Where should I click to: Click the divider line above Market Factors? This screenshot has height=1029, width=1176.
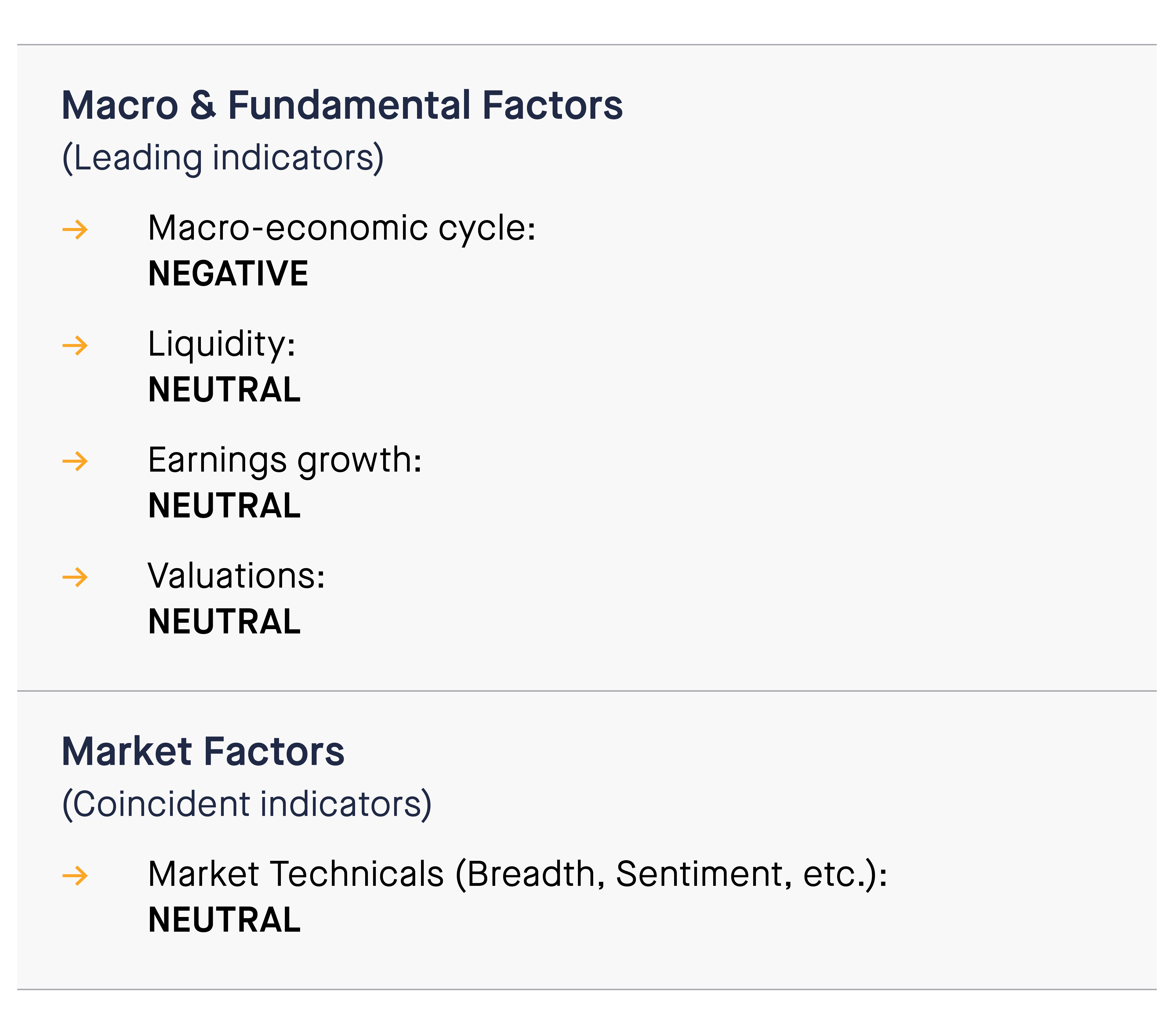click(587, 691)
